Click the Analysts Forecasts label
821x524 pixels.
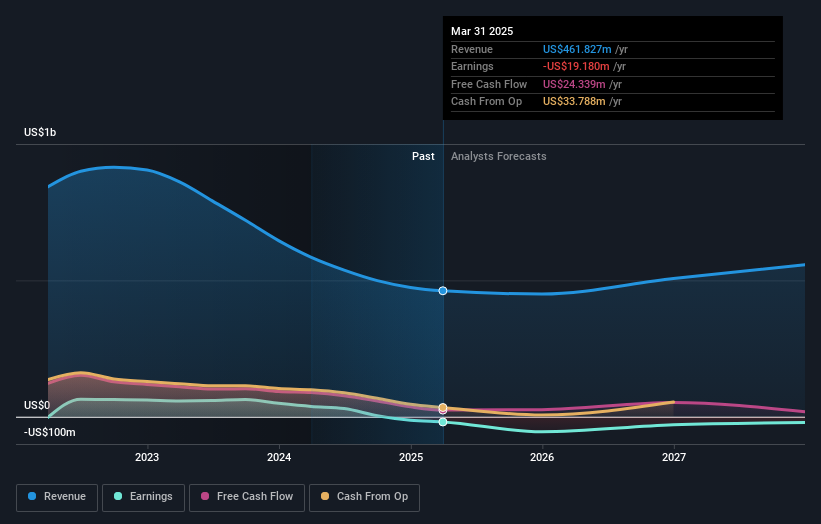point(498,156)
